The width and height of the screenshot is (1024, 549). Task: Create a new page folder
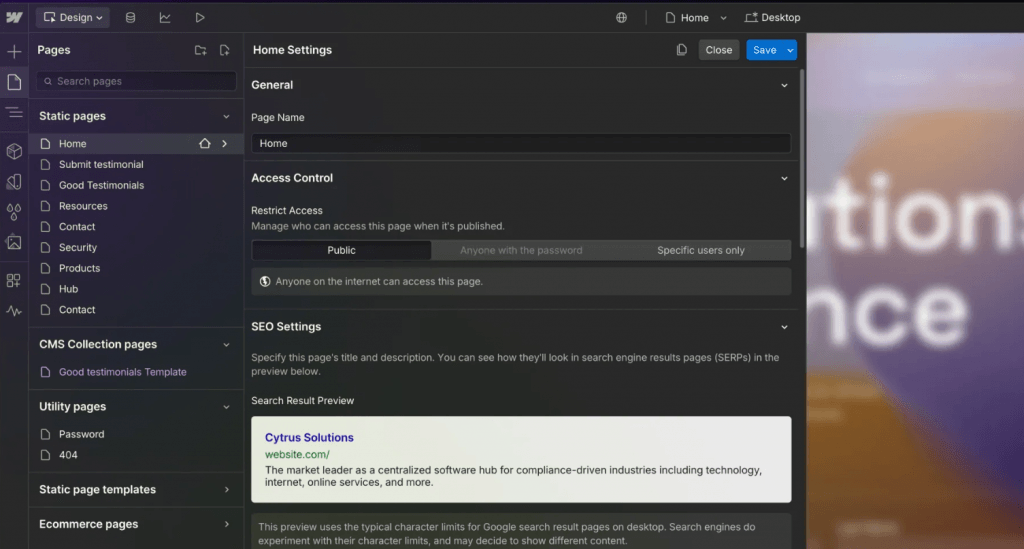[200, 50]
